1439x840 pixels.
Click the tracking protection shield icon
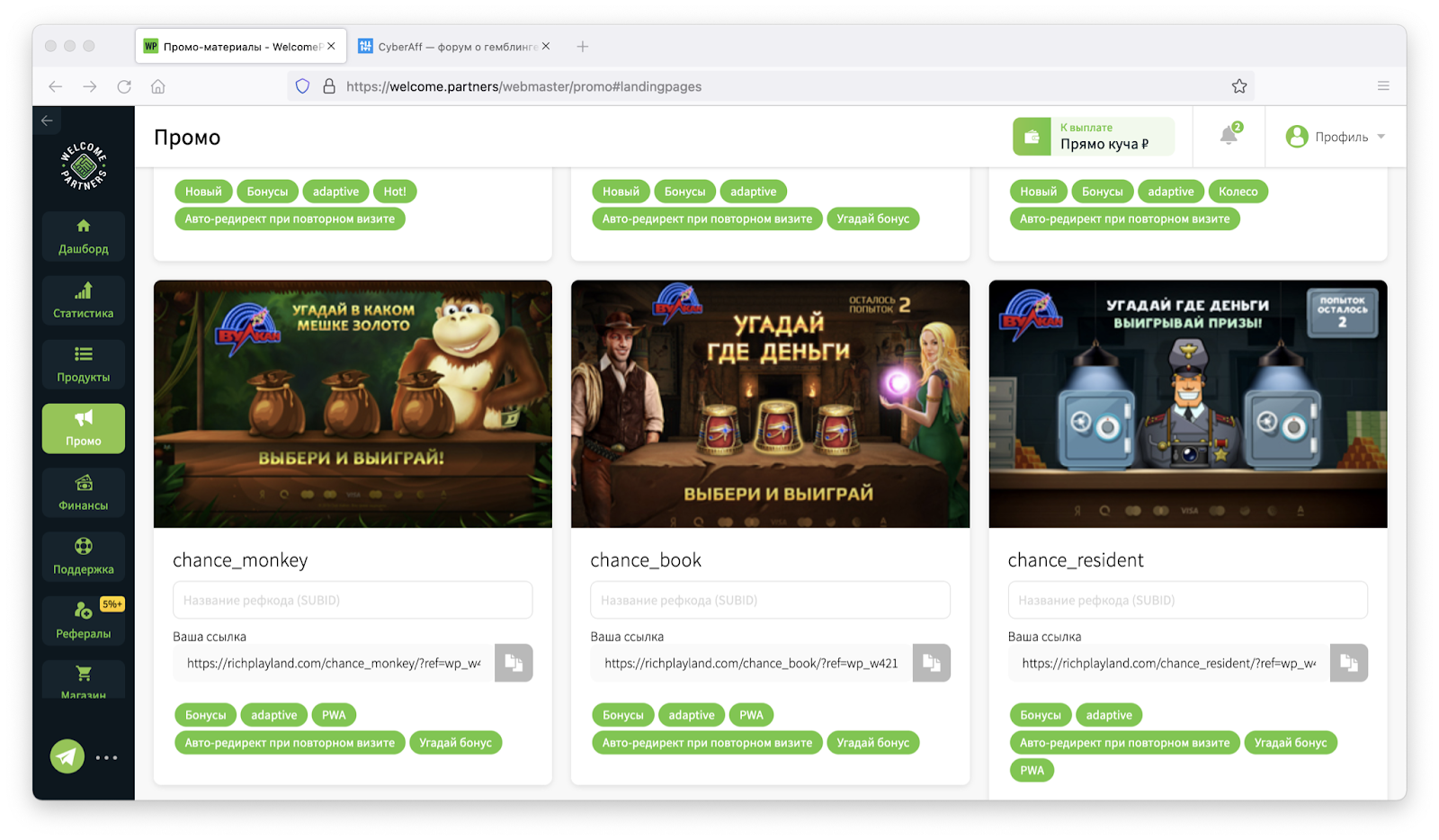click(x=303, y=86)
